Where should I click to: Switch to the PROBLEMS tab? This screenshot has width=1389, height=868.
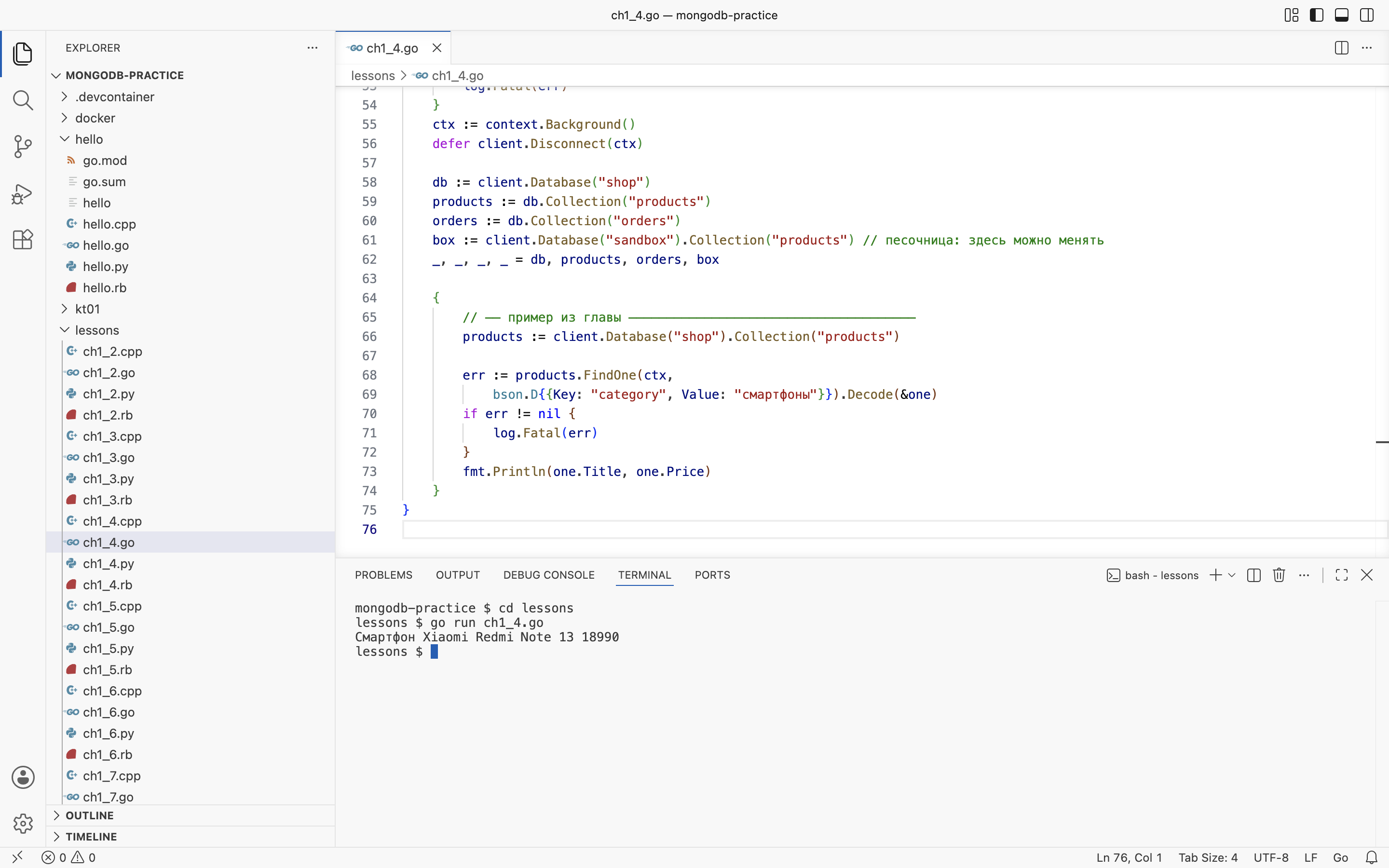(383, 575)
